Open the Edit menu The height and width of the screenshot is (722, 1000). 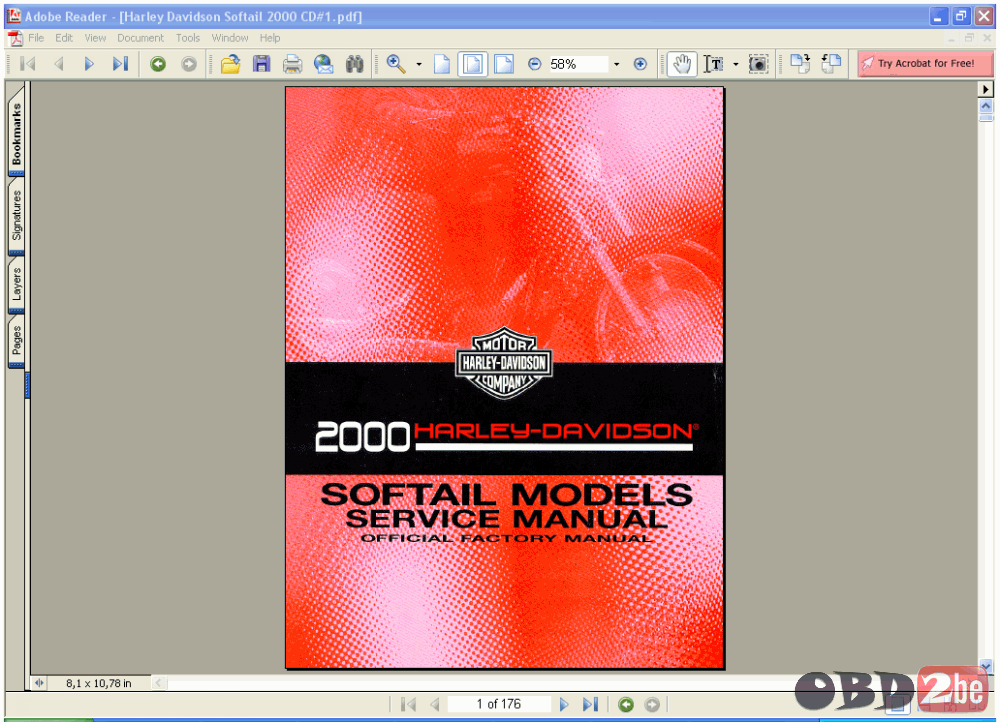coord(64,38)
